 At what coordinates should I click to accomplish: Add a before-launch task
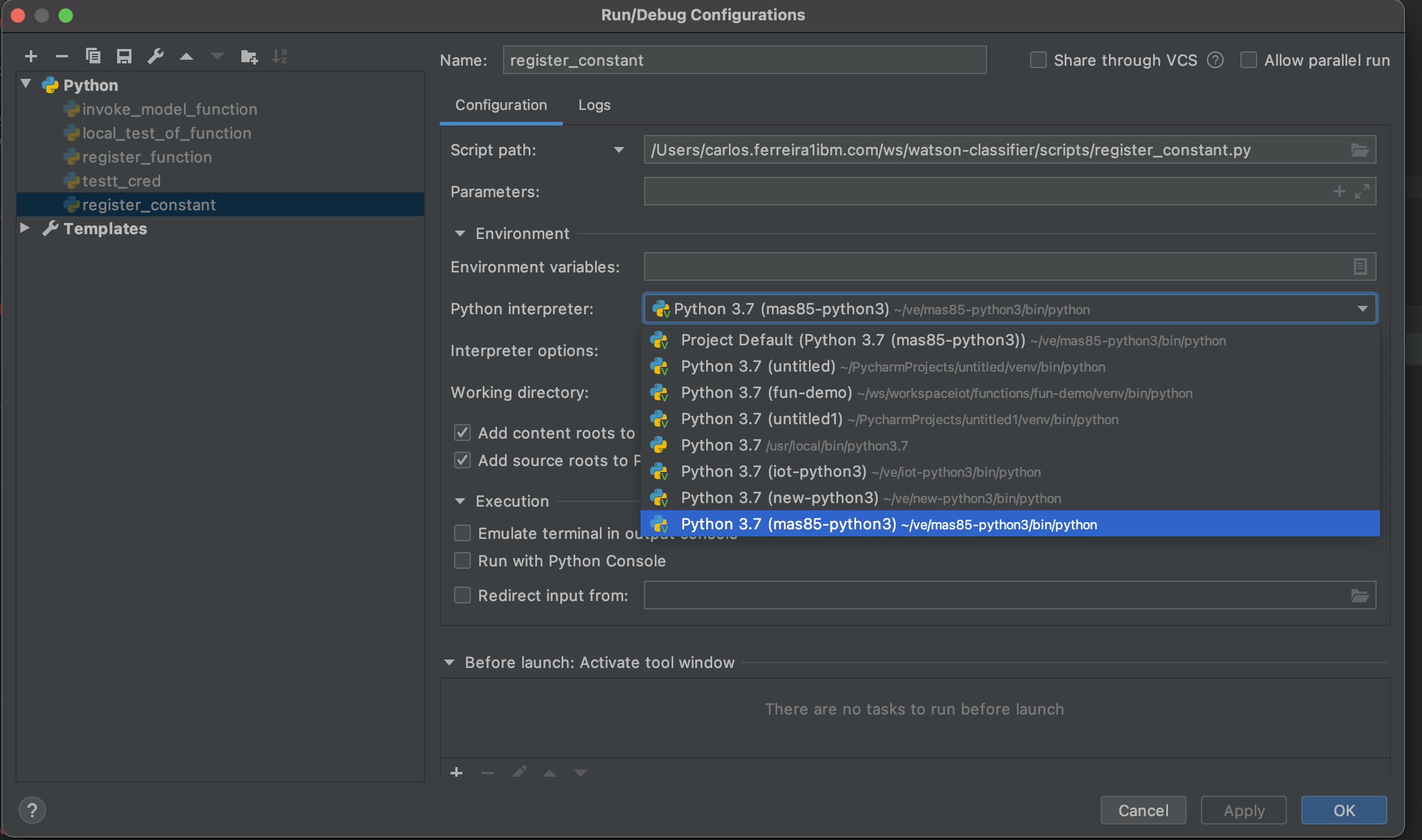point(456,772)
